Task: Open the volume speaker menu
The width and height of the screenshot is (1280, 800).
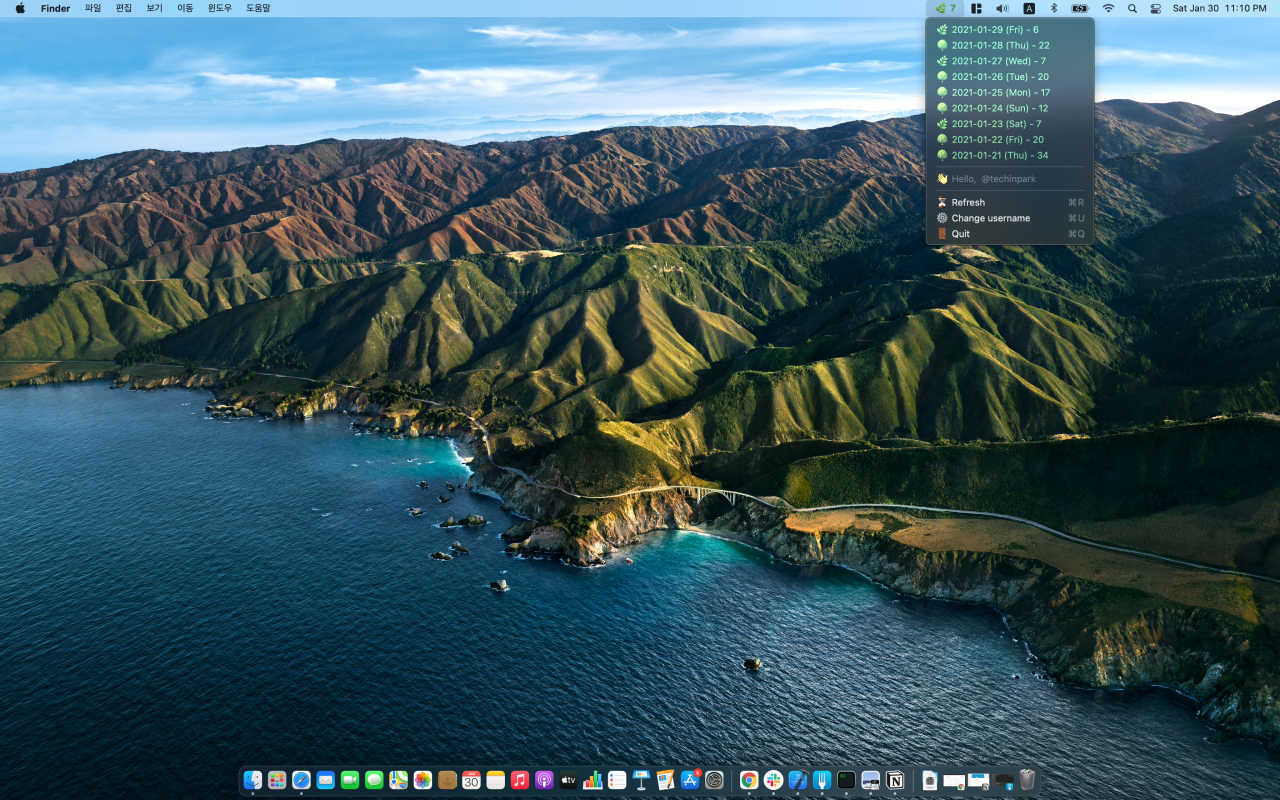Action: 1003,8
